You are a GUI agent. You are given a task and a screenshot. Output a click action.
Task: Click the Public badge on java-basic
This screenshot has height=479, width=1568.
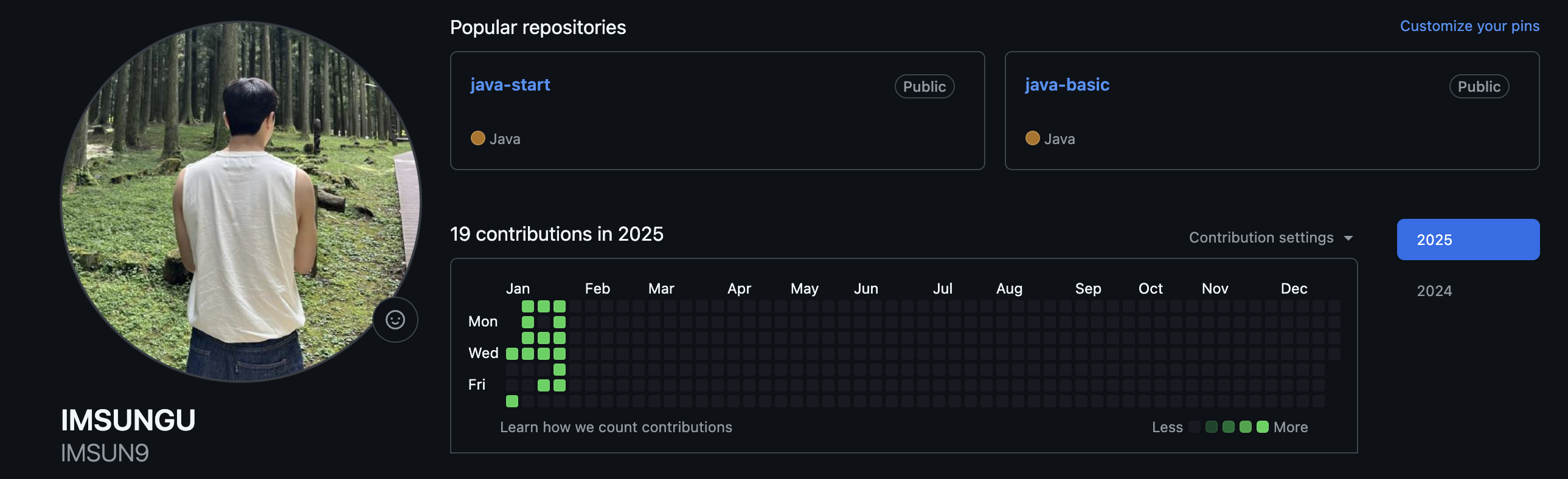coord(1479,86)
